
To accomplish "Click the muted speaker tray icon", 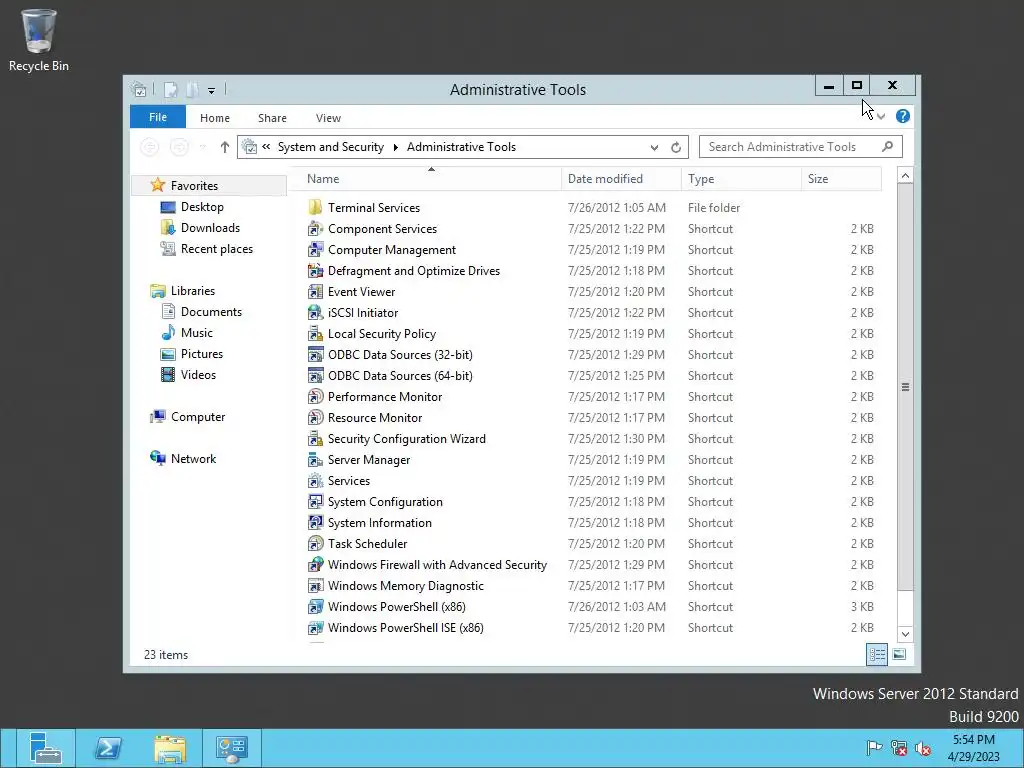I will pyautogui.click(x=923, y=748).
